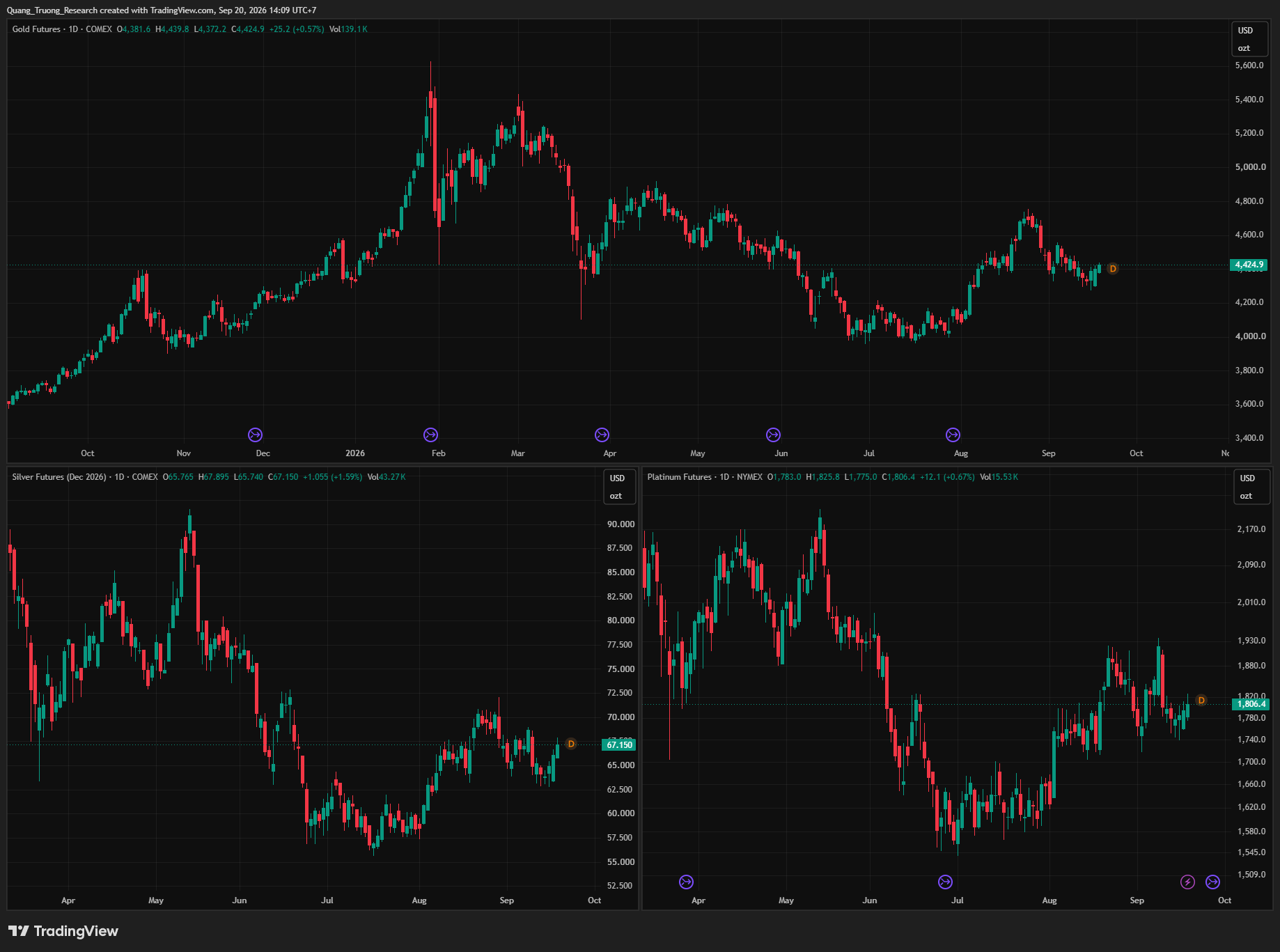Open the USD ozt unit selector on platinum chart
Viewport: 1280px width, 952px height.
point(1251,487)
